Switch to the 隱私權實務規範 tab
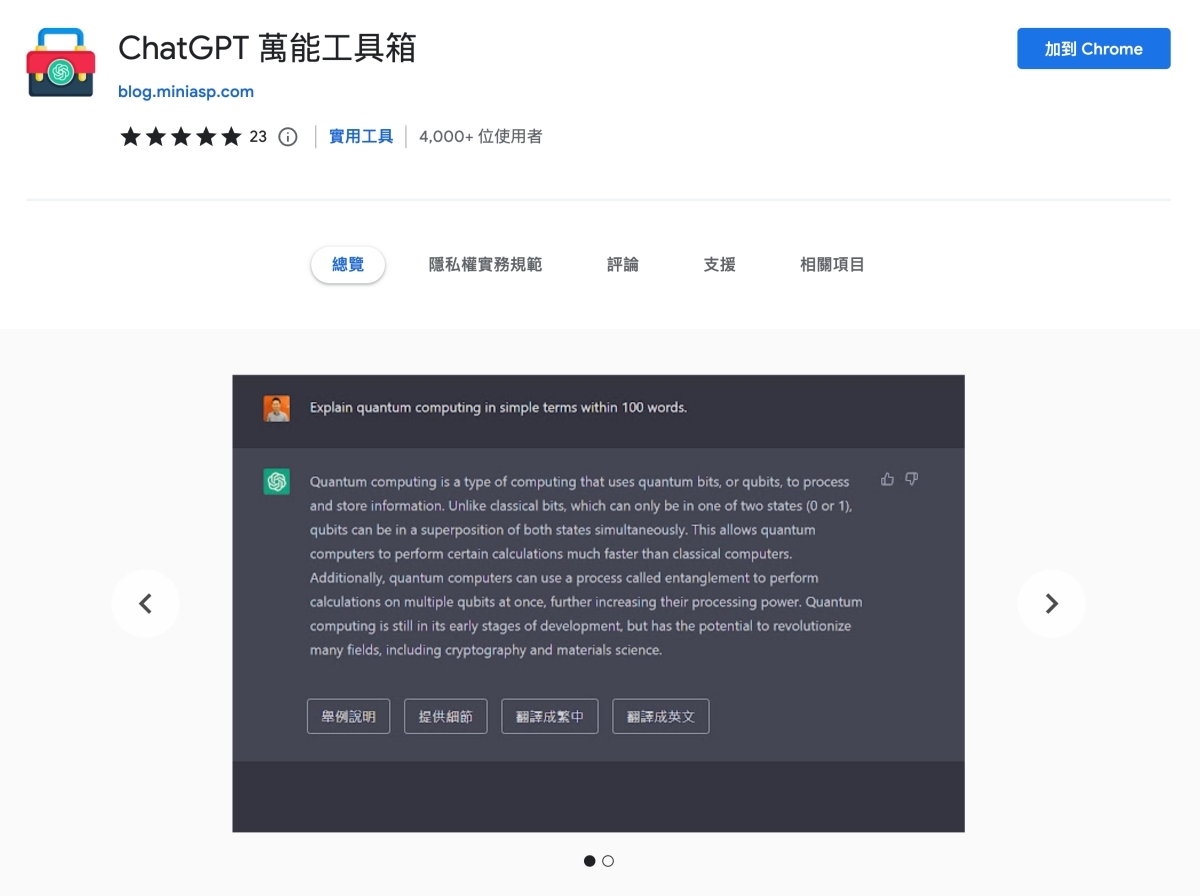Screen dimensions: 1200x896 pos(485,265)
